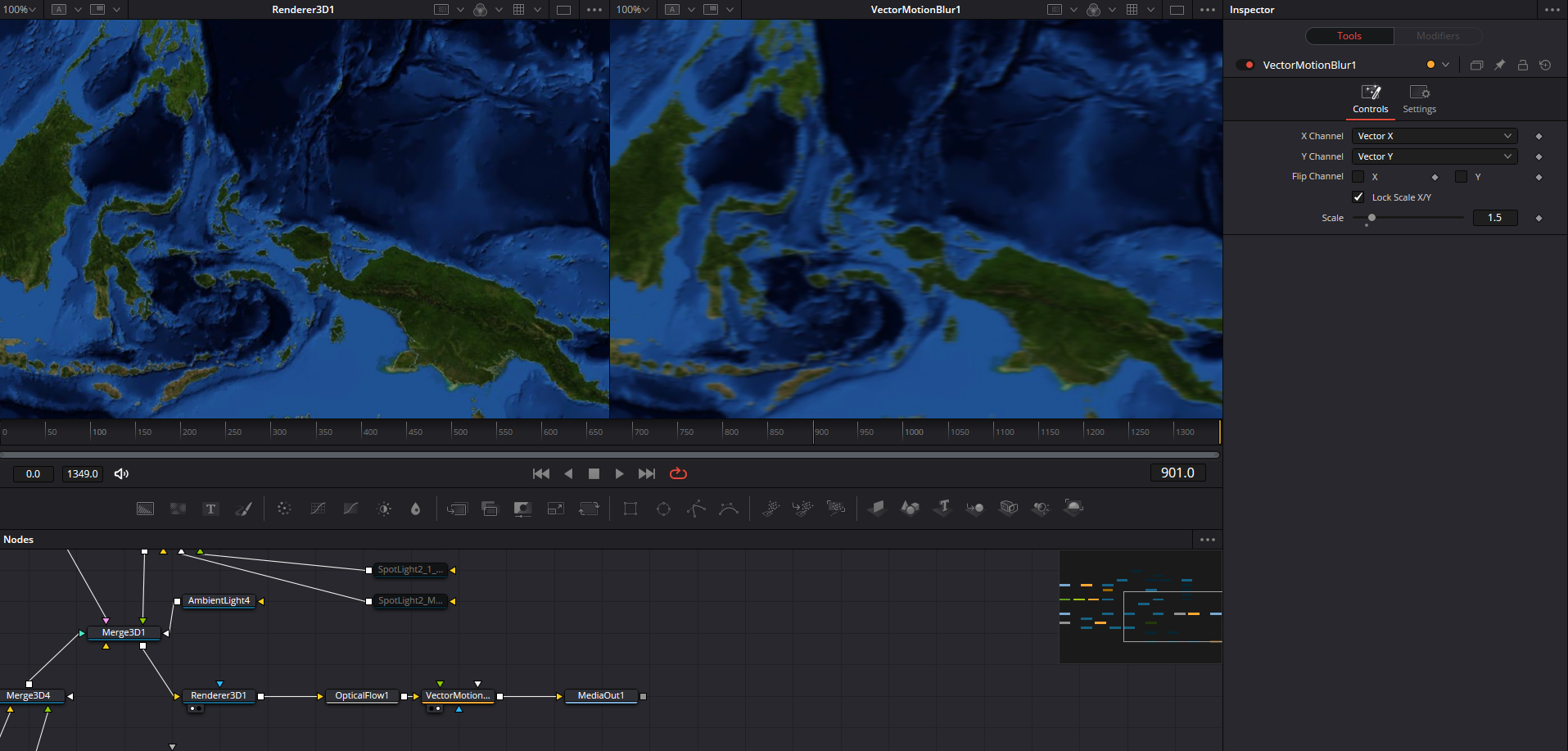Add a Background node from the toolbar

pos(145,509)
